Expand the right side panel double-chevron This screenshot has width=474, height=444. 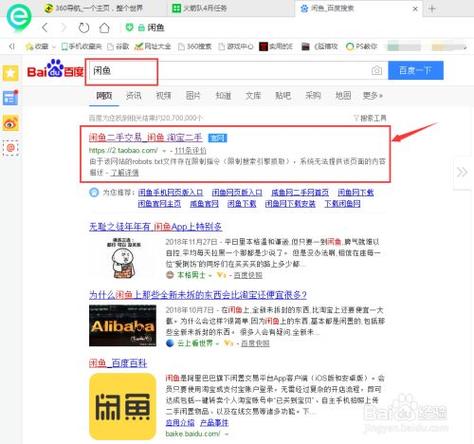pos(462,172)
